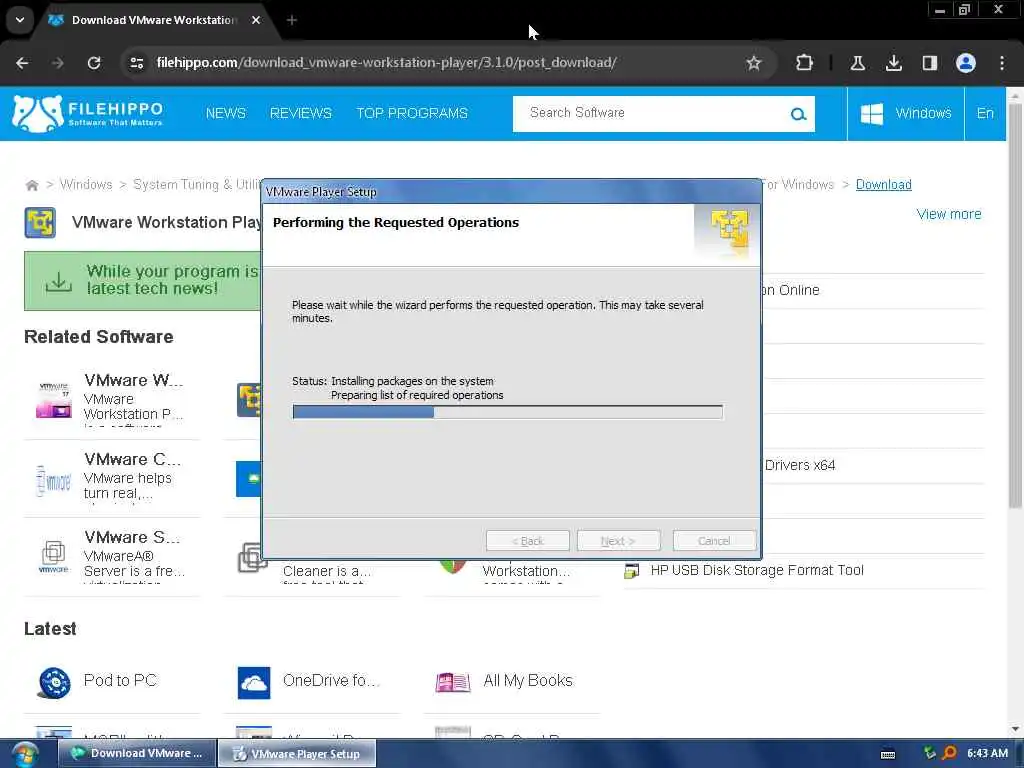This screenshot has width=1024, height=768.
Task: Toggle the browser side panel icon
Action: click(929, 63)
